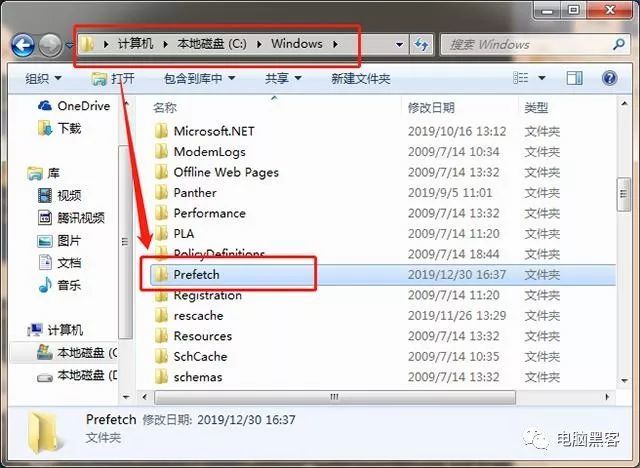Click the 打开 open button

tap(113, 78)
